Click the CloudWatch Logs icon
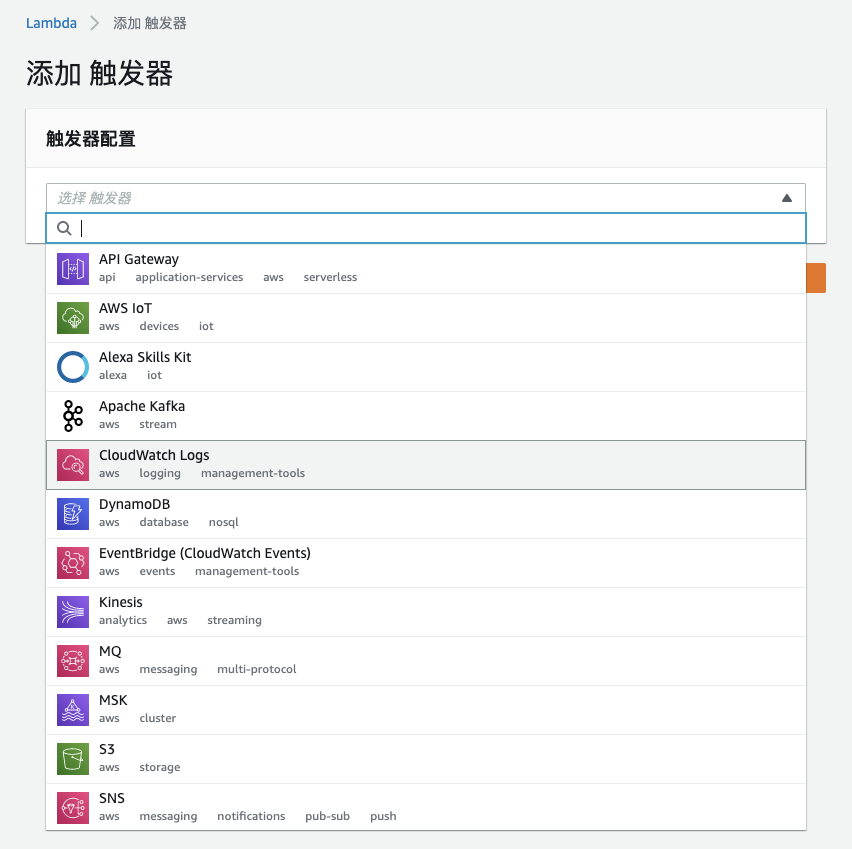 point(73,465)
